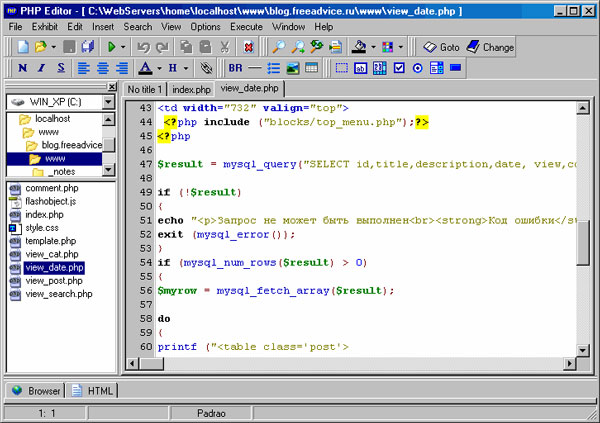Insert horizontal rule line
This screenshot has width=600, height=423.
coord(254,68)
